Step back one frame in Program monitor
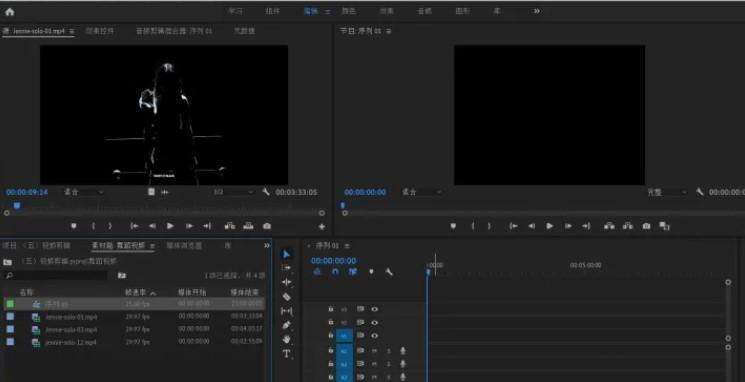Viewport: 745px width, 382px height. pyautogui.click(x=532, y=226)
